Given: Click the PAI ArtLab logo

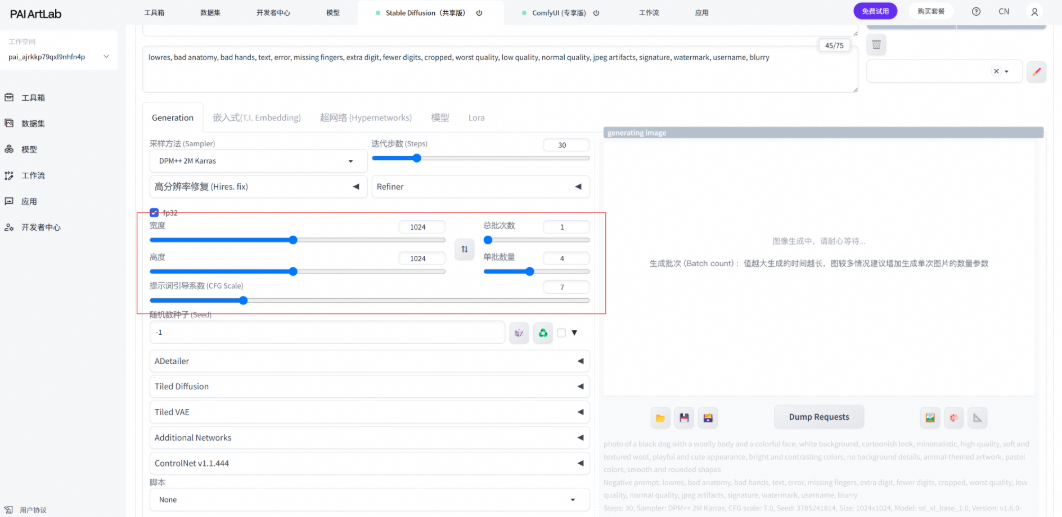Looking at the screenshot, I should coord(36,14).
